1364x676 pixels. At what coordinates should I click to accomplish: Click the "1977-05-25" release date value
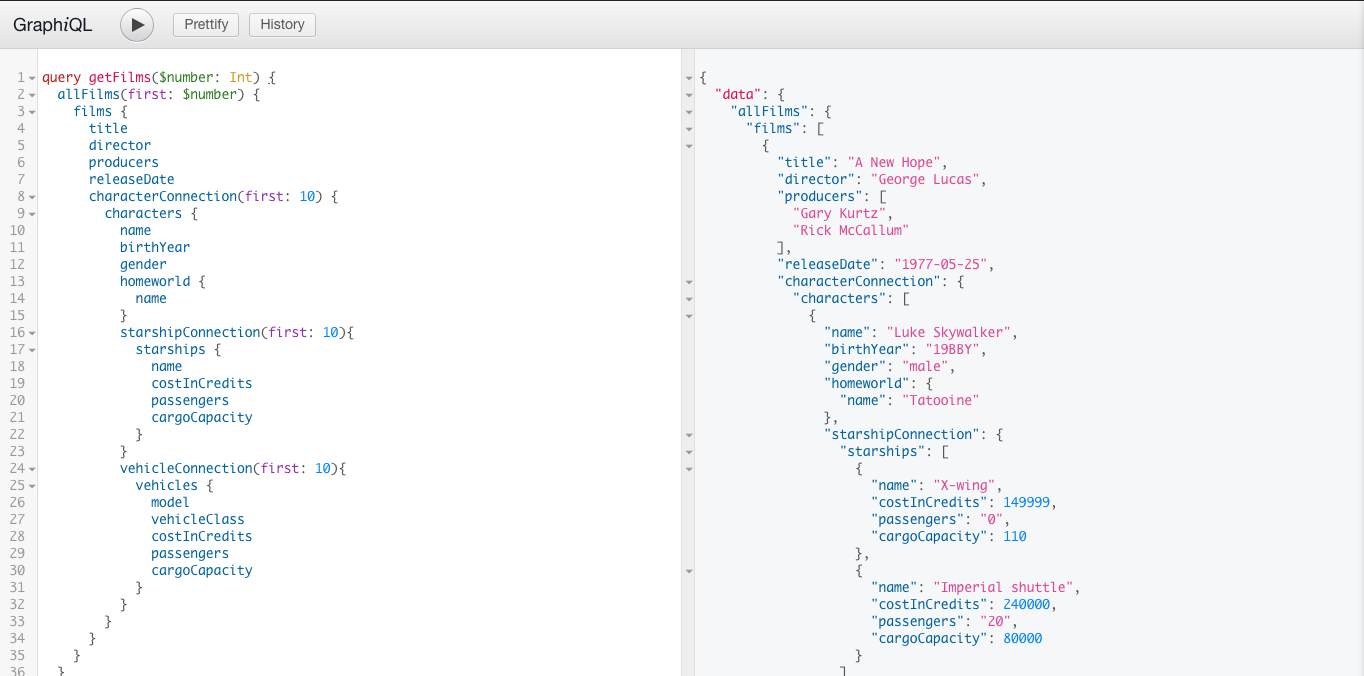point(941,264)
